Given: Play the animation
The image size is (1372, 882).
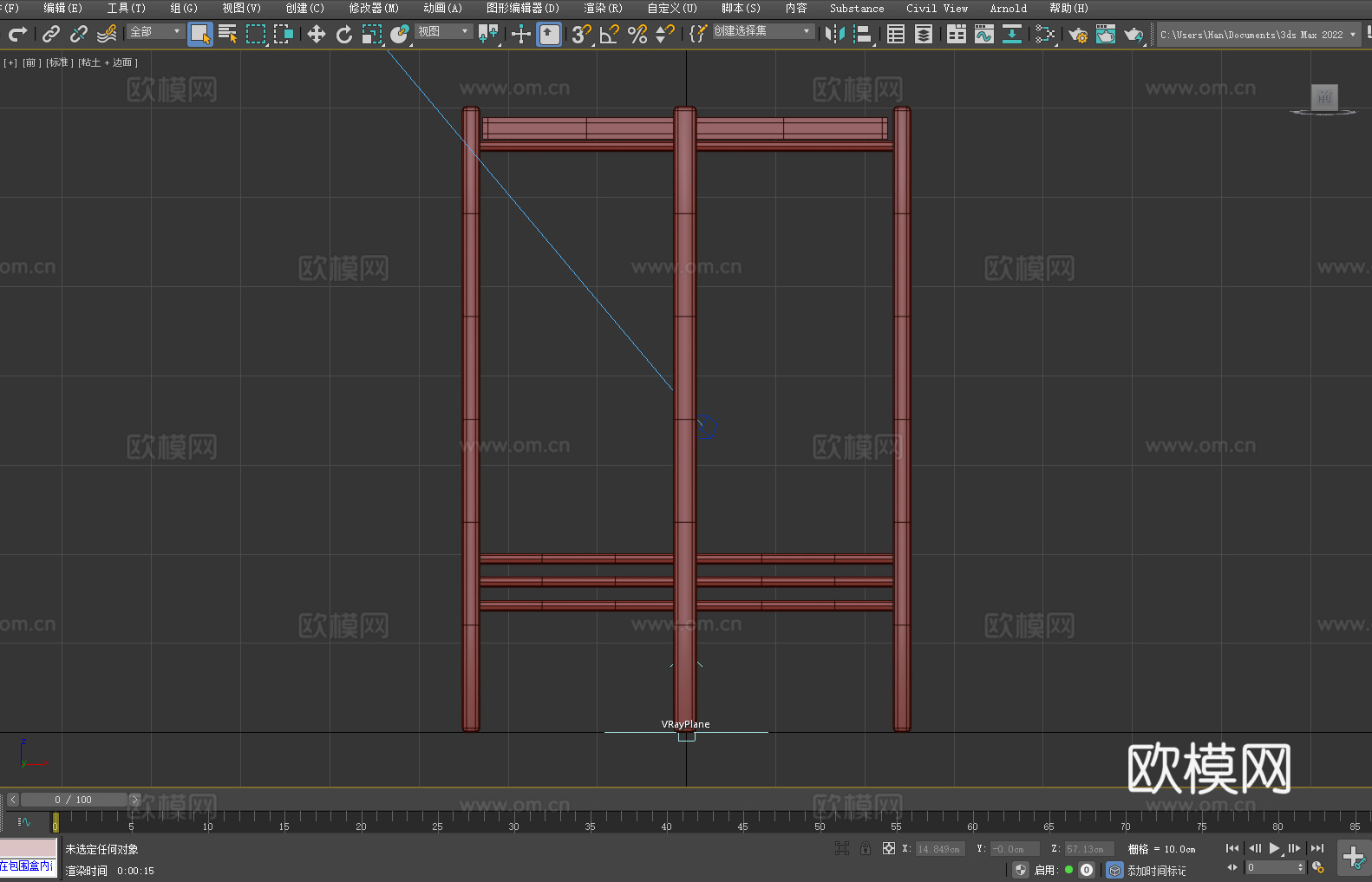Looking at the screenshot, I should pos(1274,848).
